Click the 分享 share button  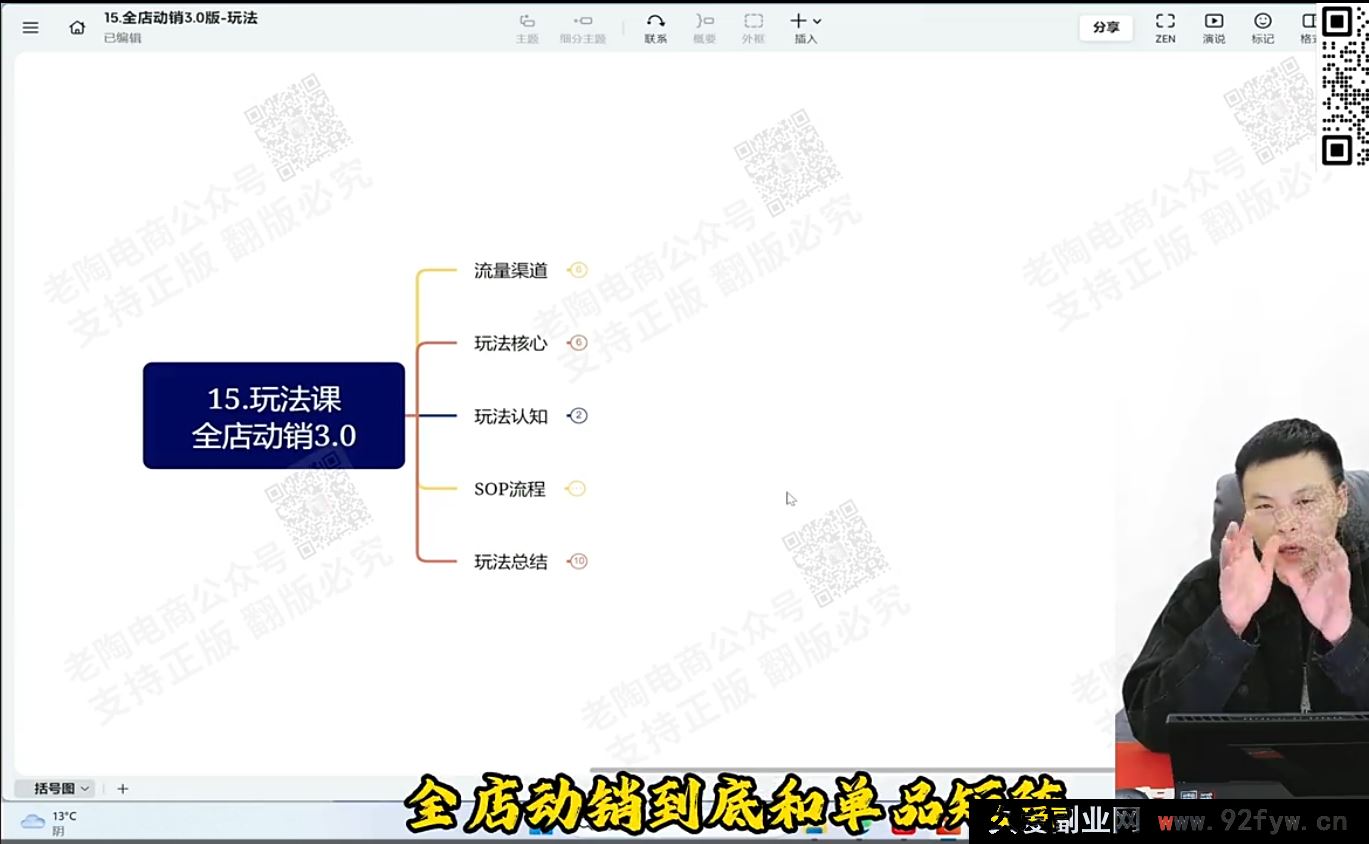[1105, 27]
